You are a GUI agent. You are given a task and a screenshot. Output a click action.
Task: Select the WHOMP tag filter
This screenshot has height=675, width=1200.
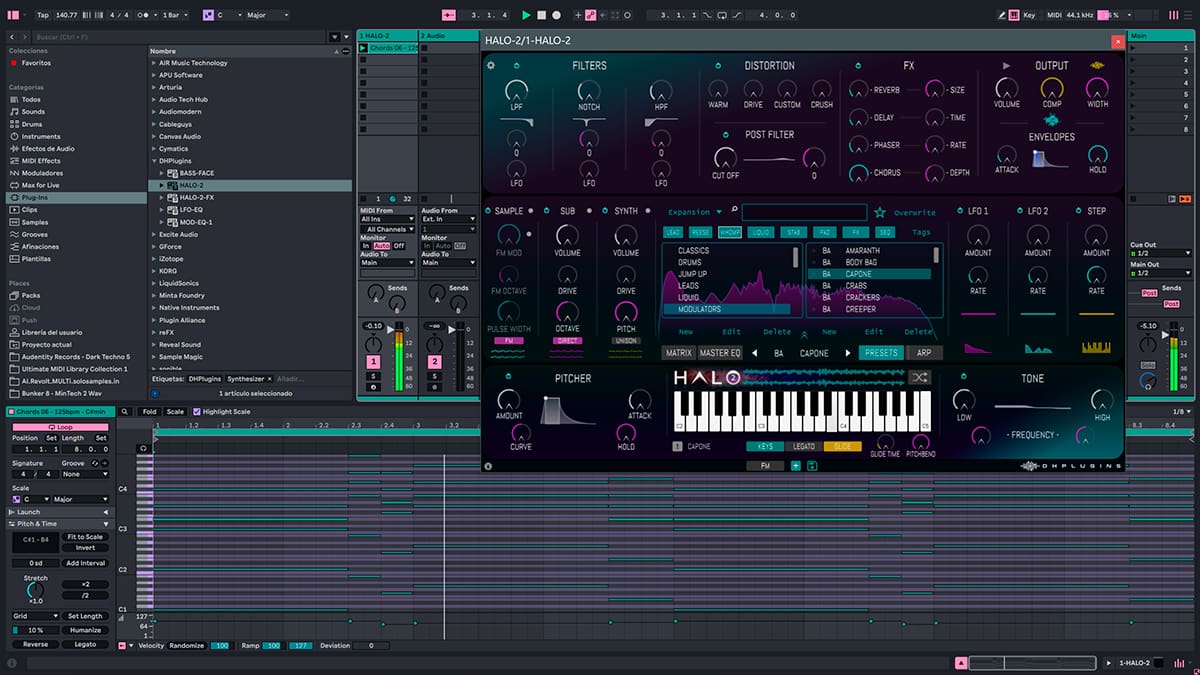click(730, 232)
